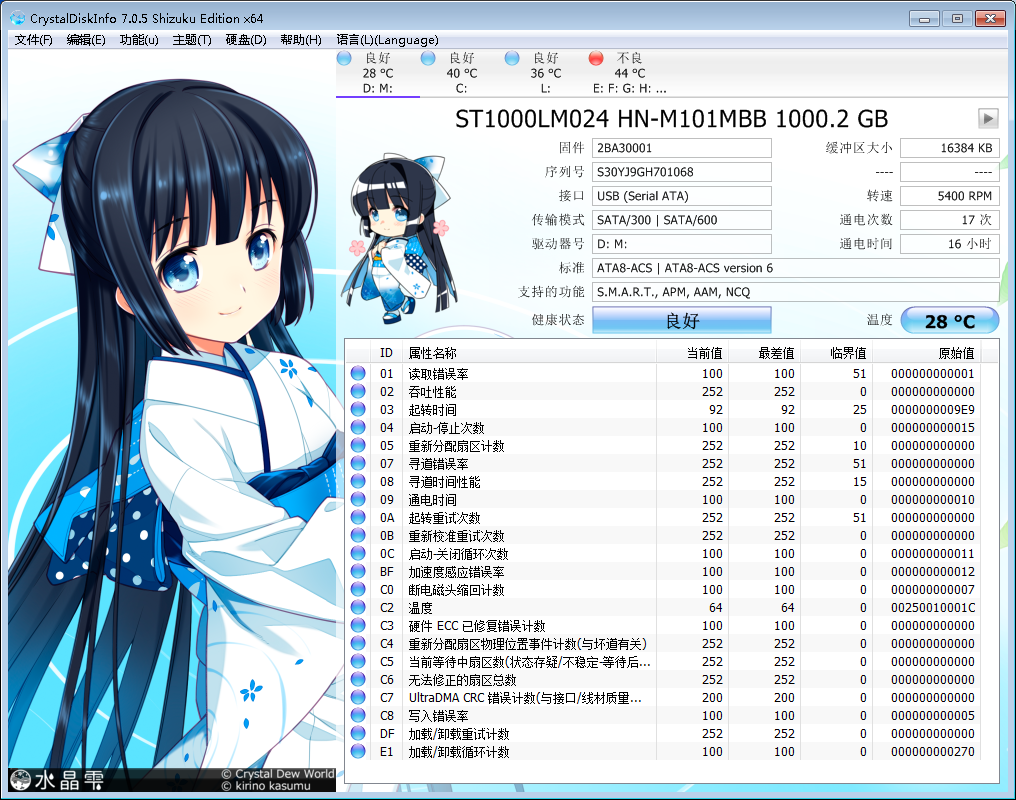Click the status orb for 加速度感应错误率 row
This screenshot has height=800, width=1016.
point(358,571)
